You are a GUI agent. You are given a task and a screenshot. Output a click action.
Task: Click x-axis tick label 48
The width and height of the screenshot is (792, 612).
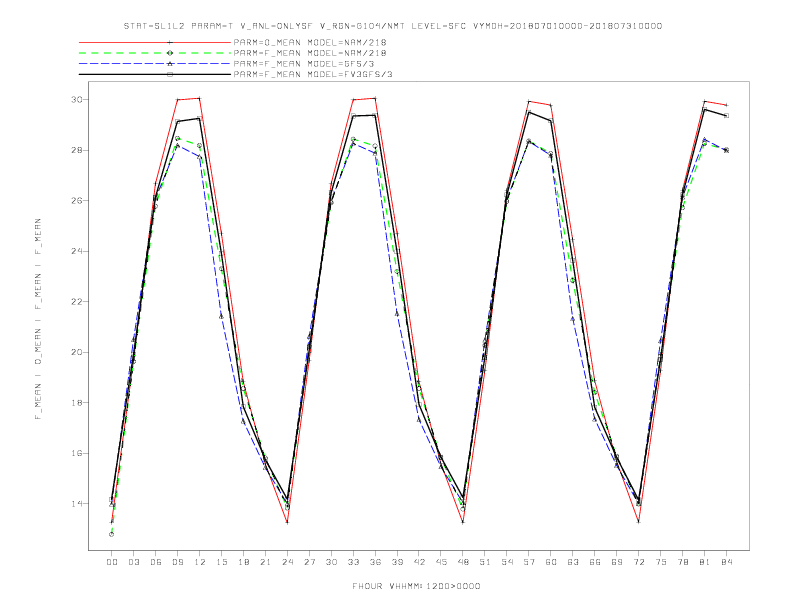pyautogui.click(x=463, y=562)
